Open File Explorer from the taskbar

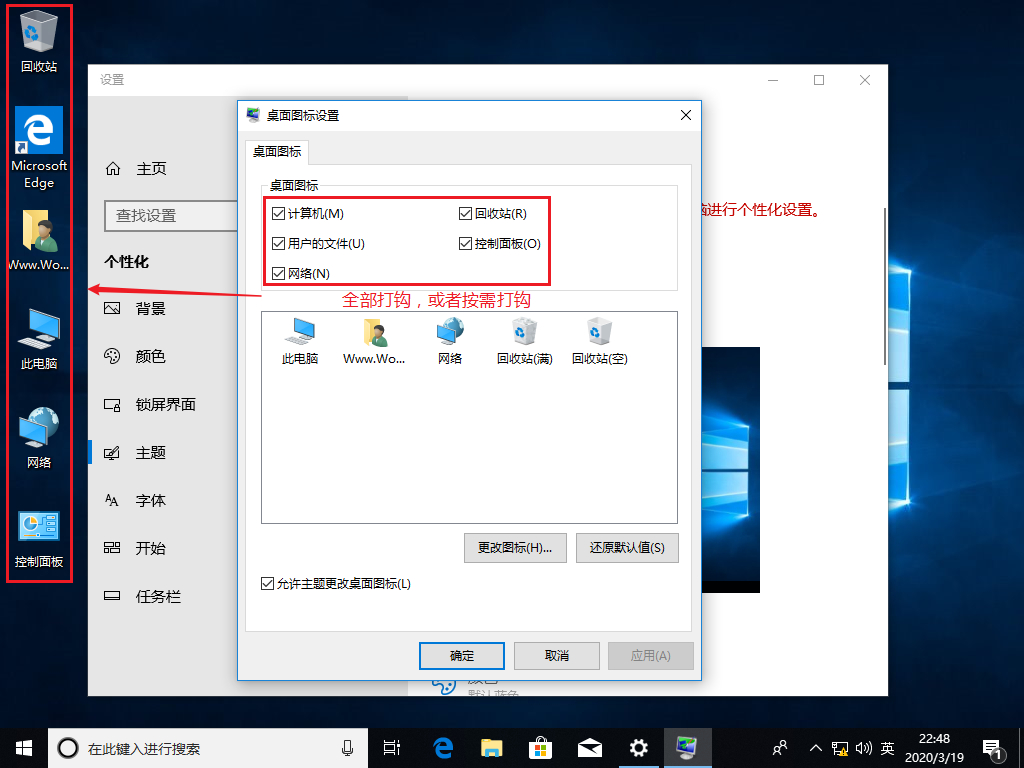click(491, 747)
